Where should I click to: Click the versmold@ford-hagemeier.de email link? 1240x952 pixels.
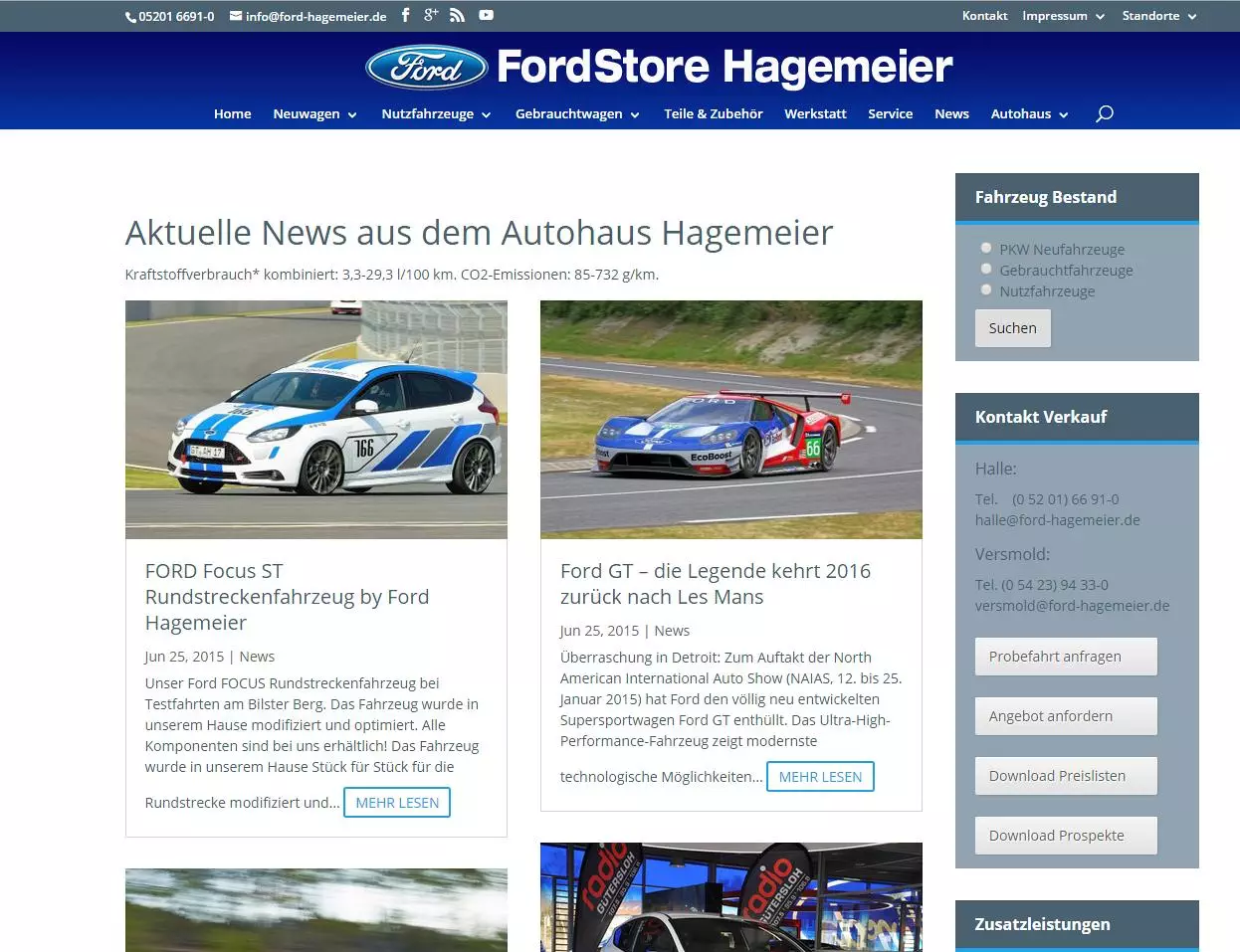pos(1072,606)
